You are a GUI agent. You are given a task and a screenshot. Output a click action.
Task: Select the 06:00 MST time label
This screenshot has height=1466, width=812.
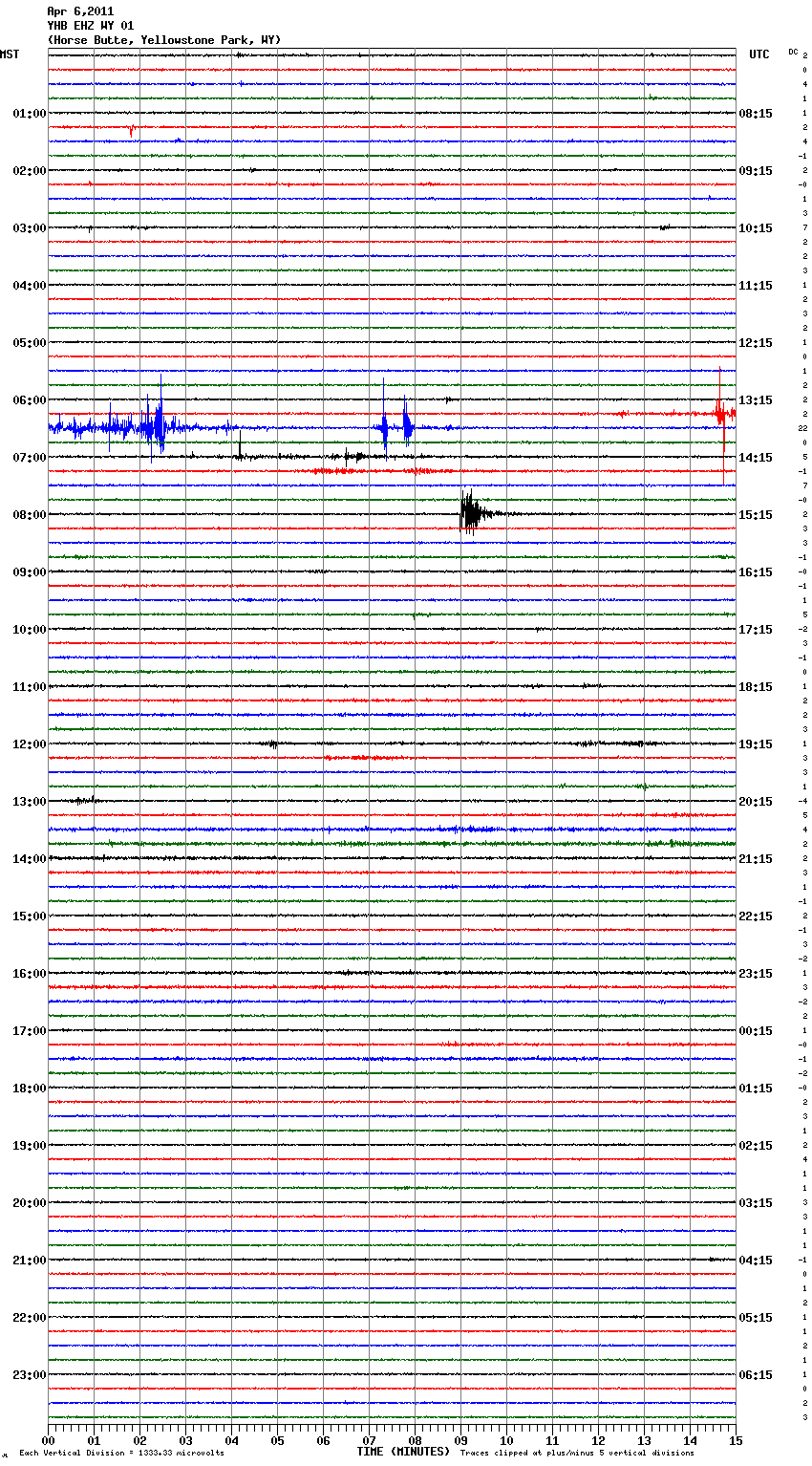coord(30,400)
